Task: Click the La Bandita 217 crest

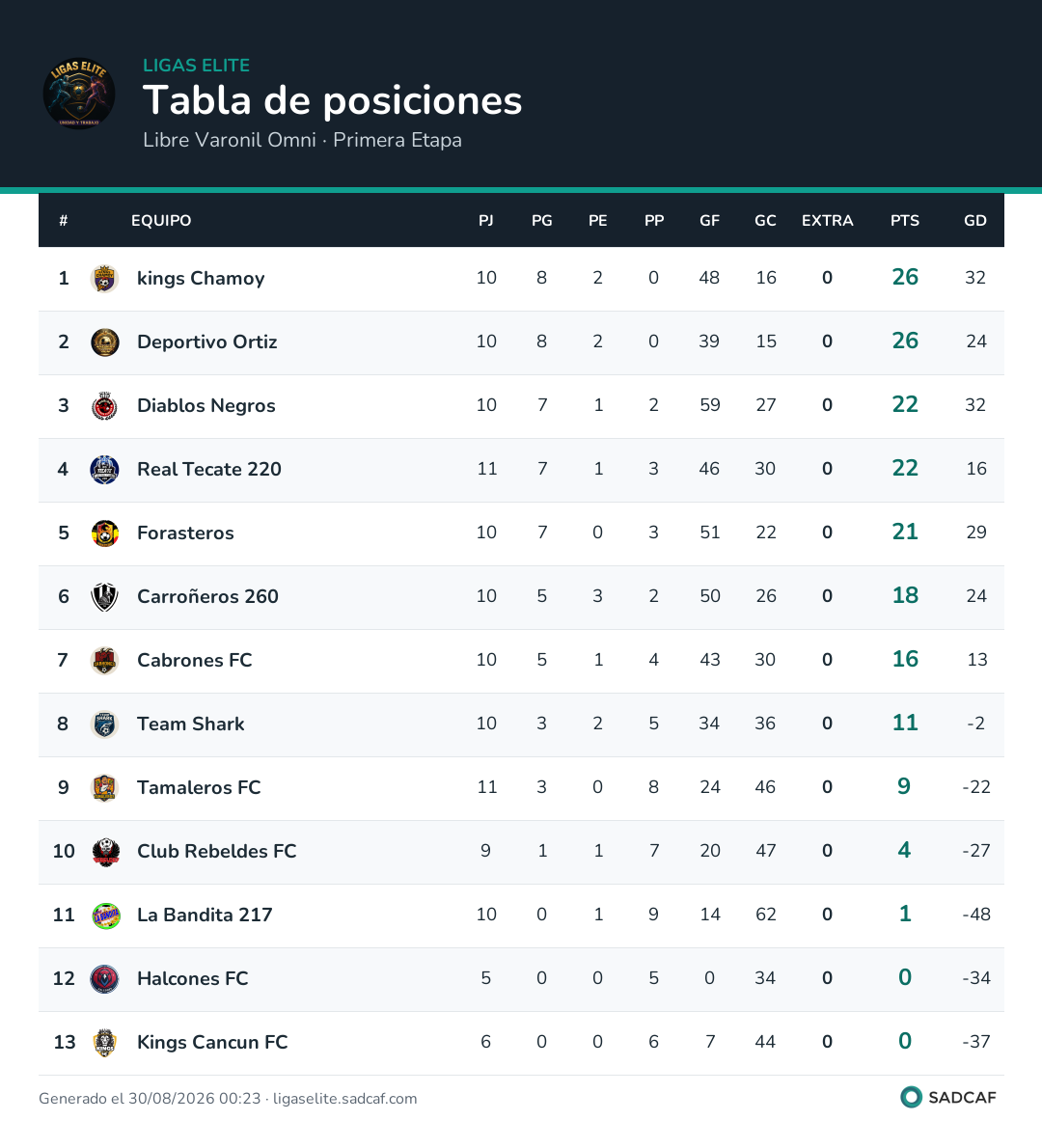Action: coord(105,916)
